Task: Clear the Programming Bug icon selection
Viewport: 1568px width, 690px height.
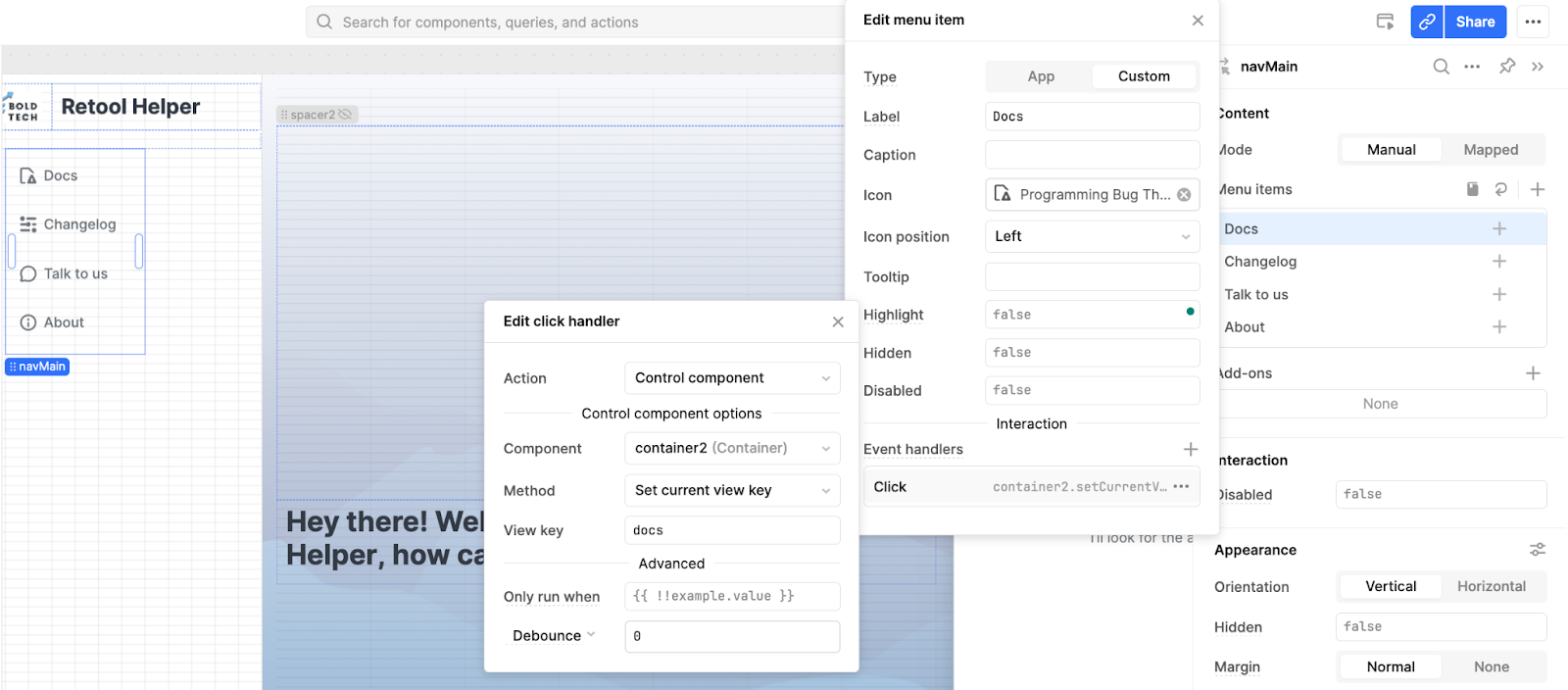Action: click(x=1184, y=195)
